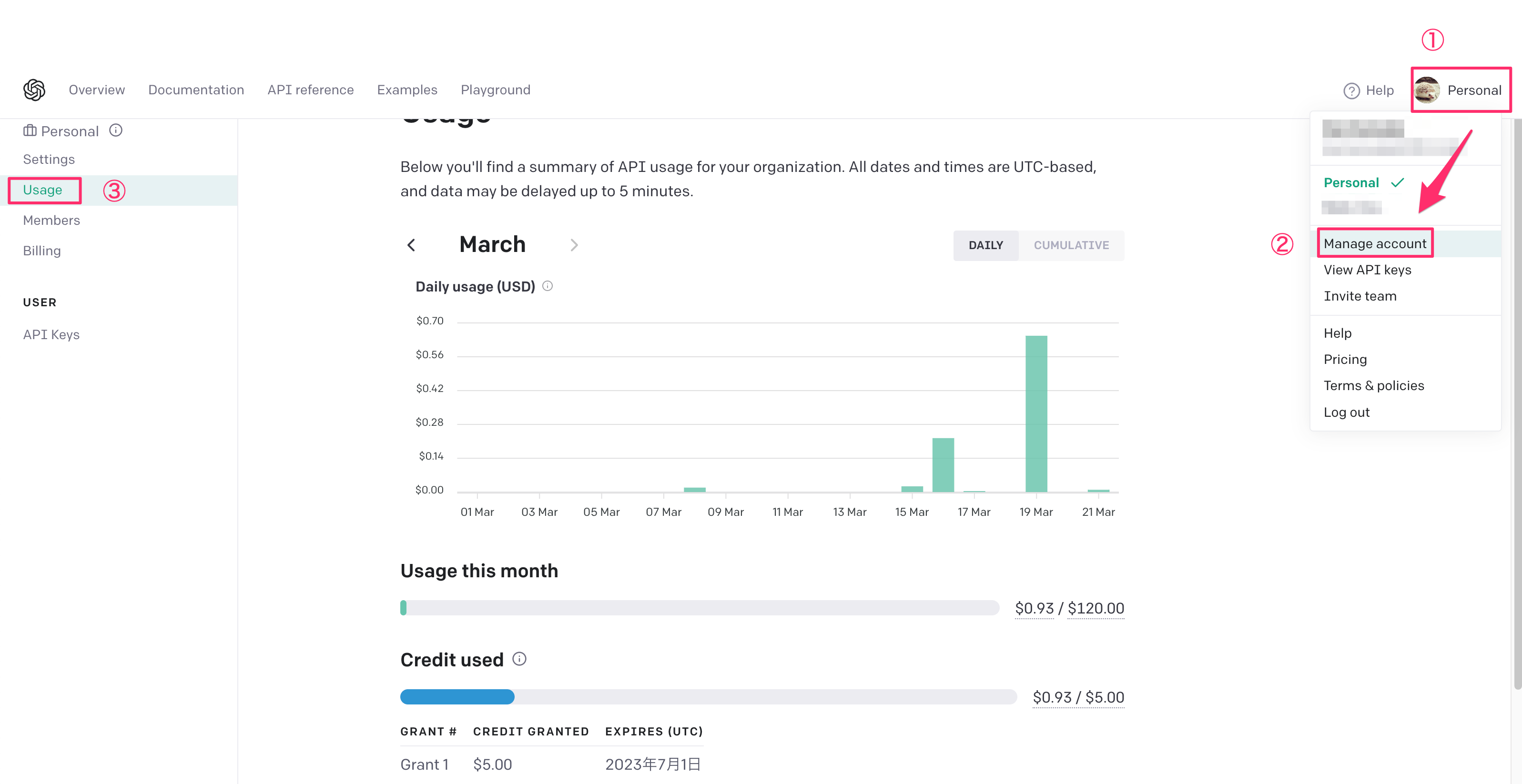
Task: Click Log out in account menu
Action: (1346, 412)
